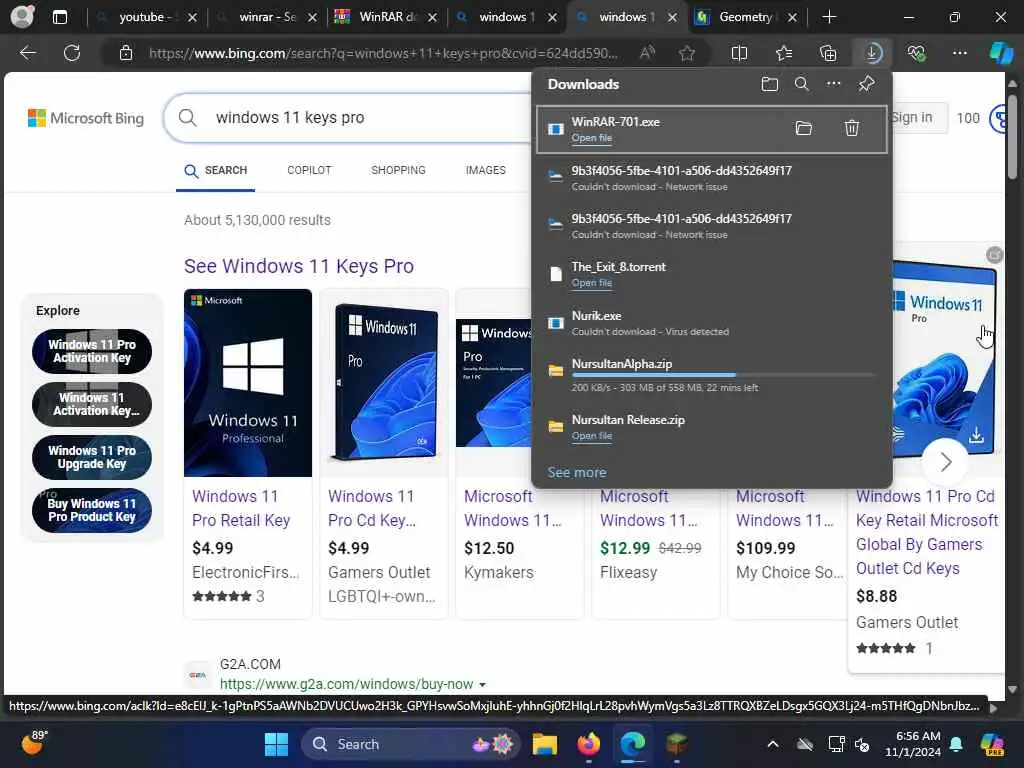Viewport: 1024px width, 768px height.
Task: Open Collections toolbar icon
Action: coord(827,53)
